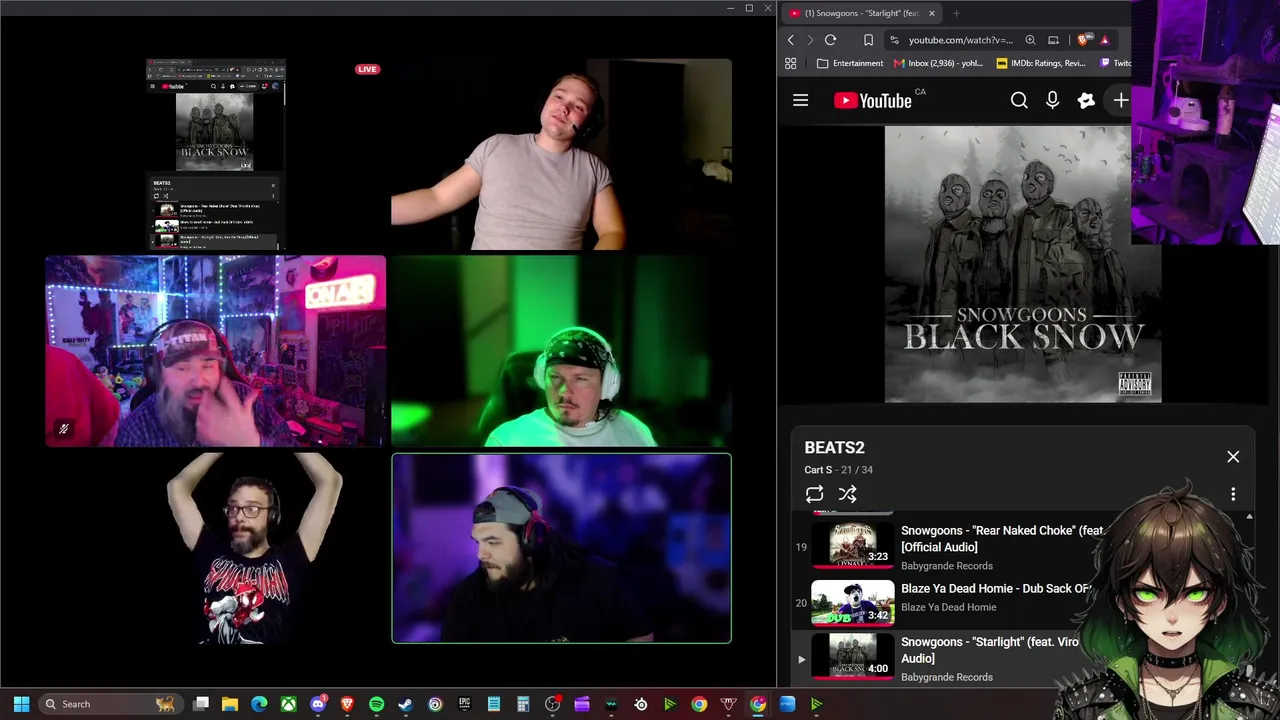Play the Blaze Ya Dead Homie thumbnail
The image size is (1280, 720).
click(x=853, y=602)
